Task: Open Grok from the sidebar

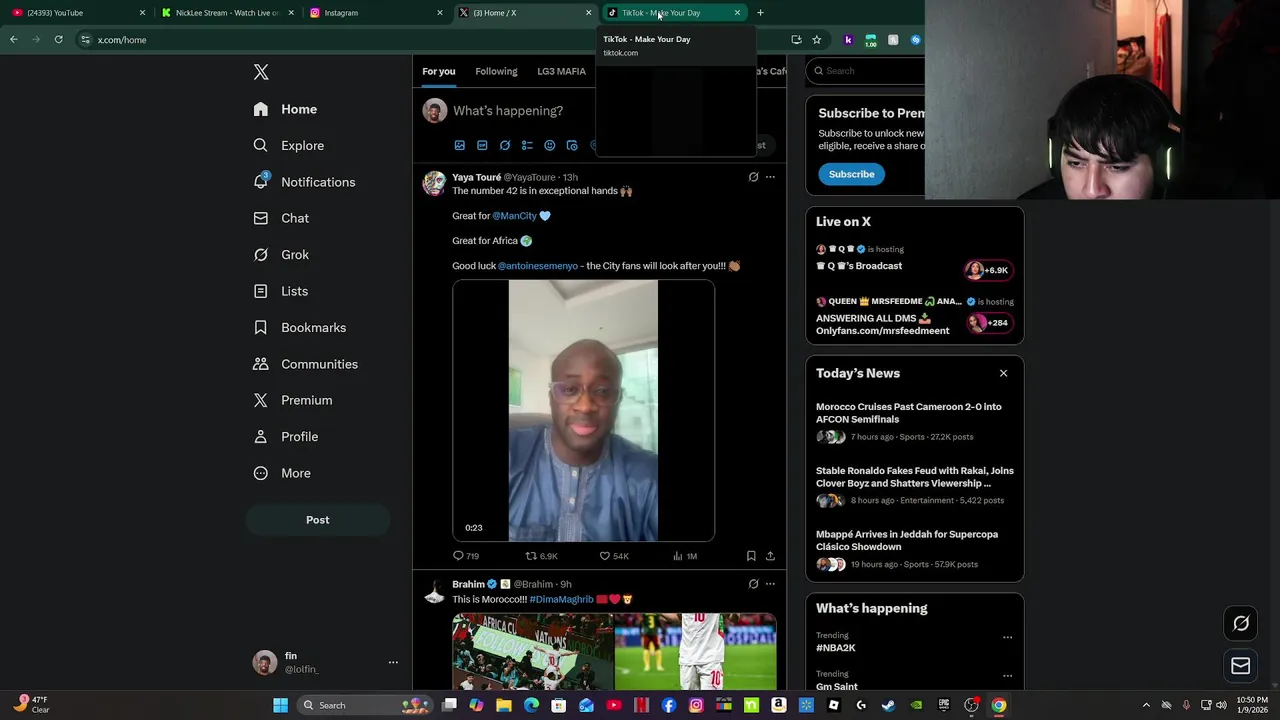Action: 281,255
